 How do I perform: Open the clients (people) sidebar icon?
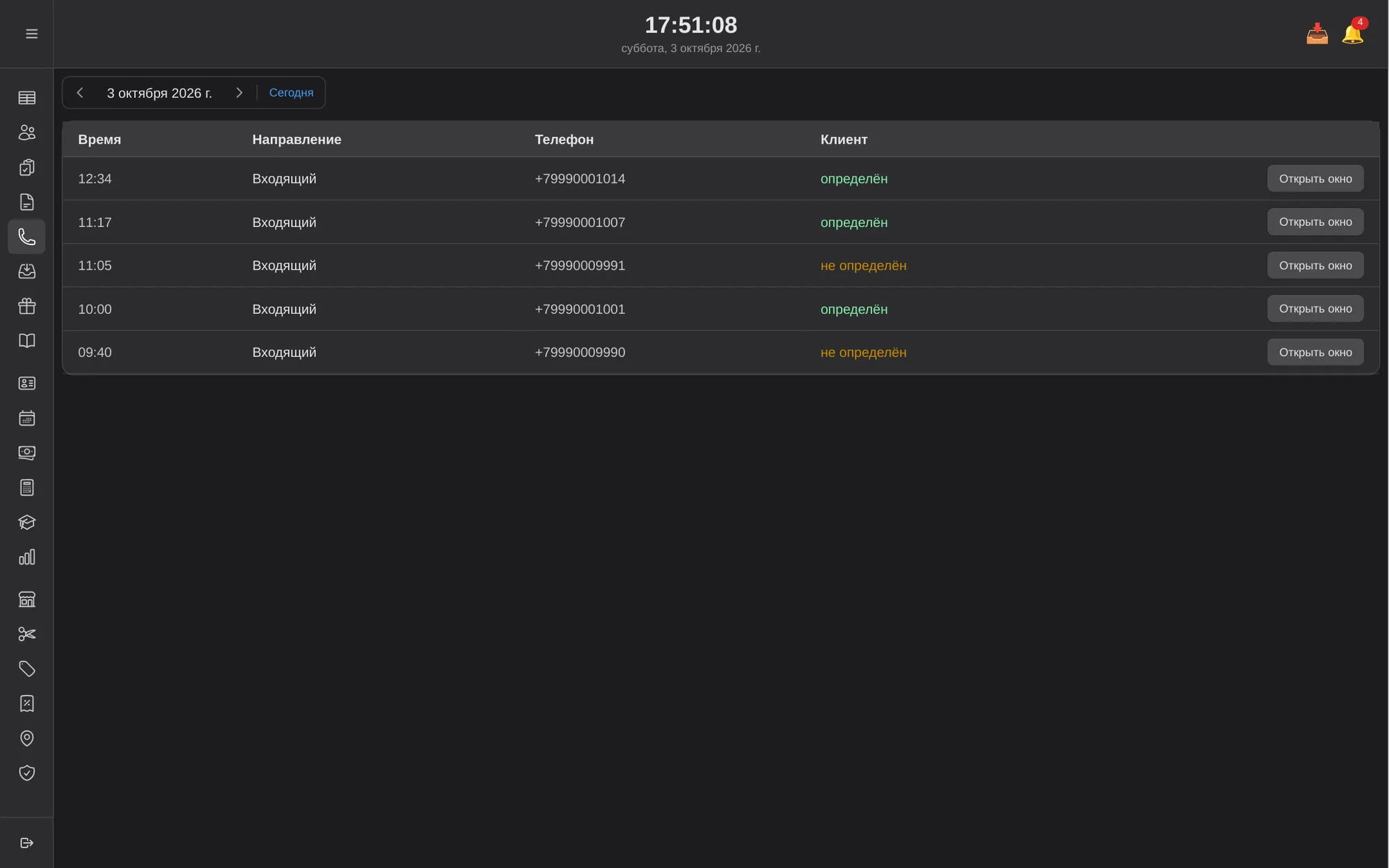click(x=26, y=133)
